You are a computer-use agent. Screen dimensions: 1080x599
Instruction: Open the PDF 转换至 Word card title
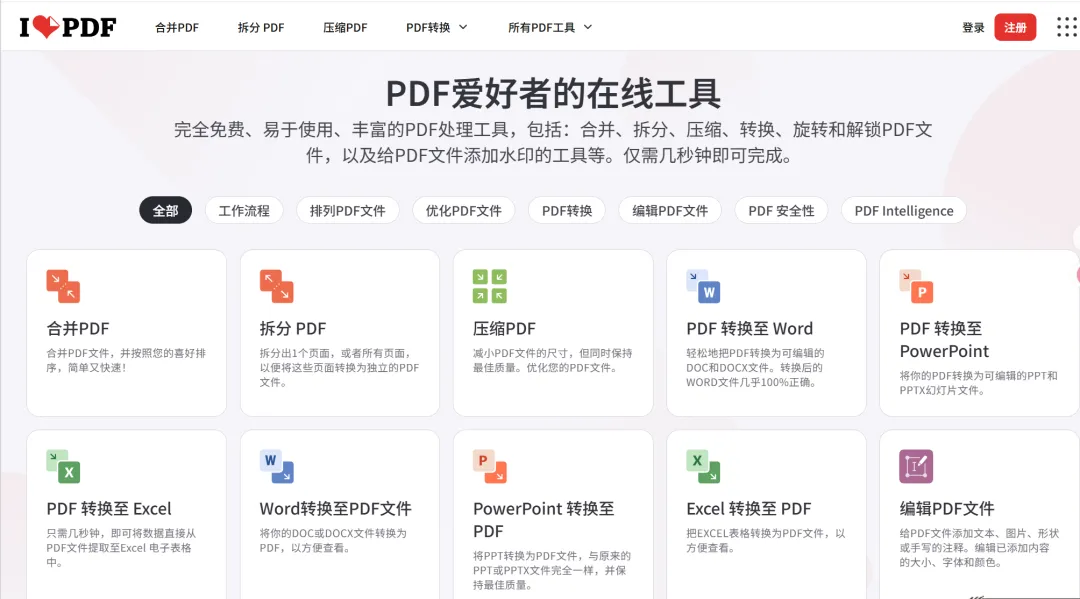(x=749, y=328)
